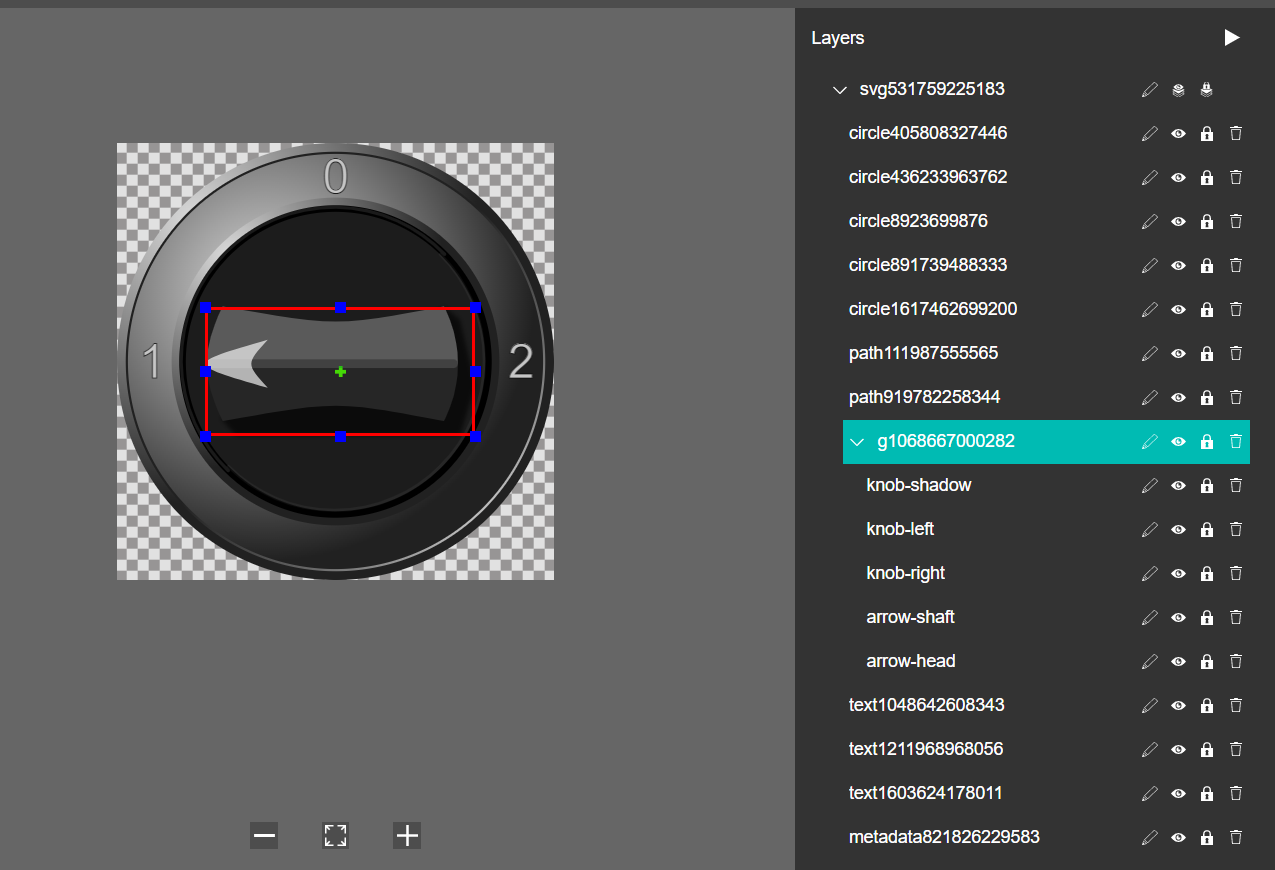Delete the text1211968968056 layer
This screenshot has width=1275, height=870.
[x=1236, y=749]
